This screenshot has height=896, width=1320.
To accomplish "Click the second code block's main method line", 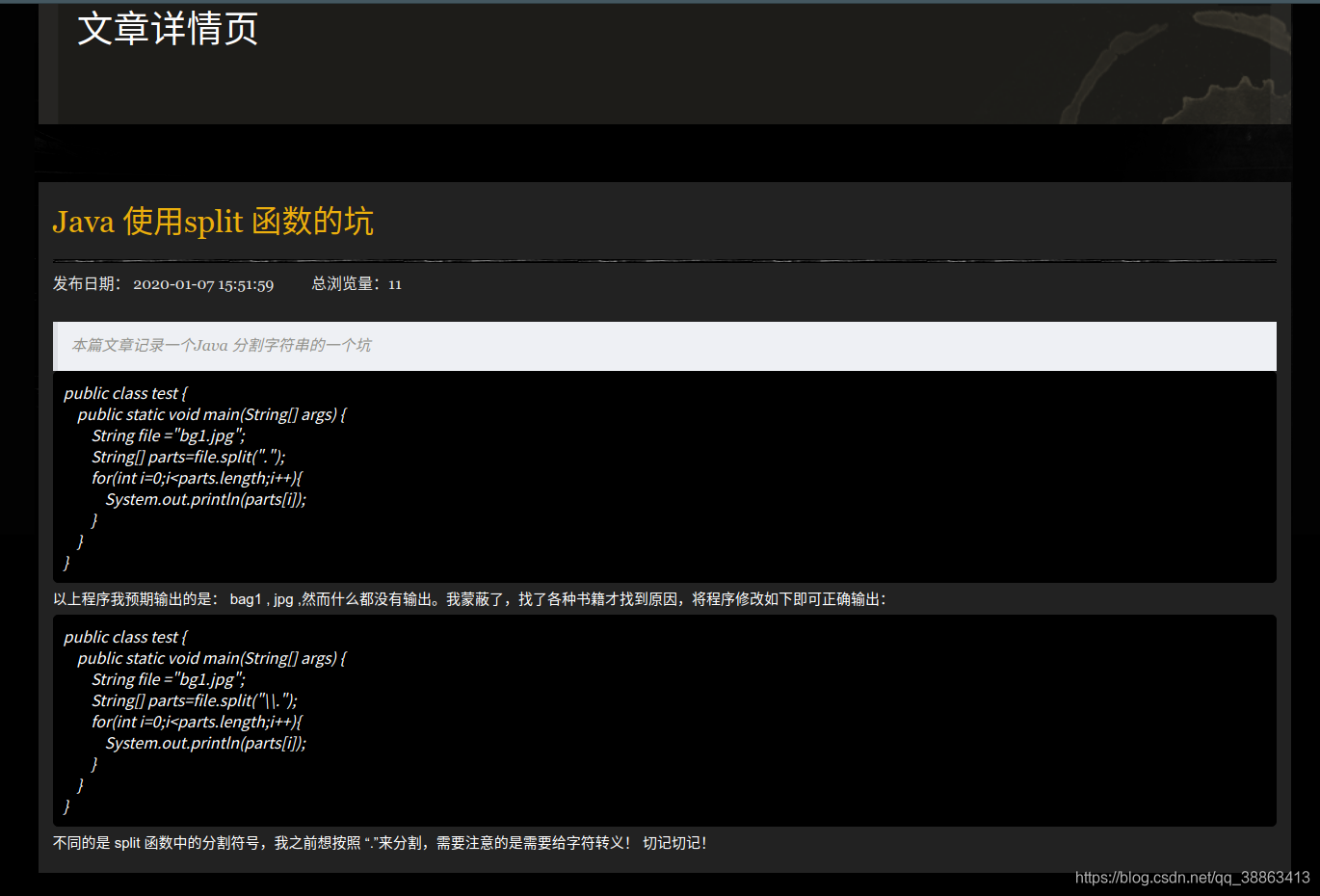I will tap(212, 658).
